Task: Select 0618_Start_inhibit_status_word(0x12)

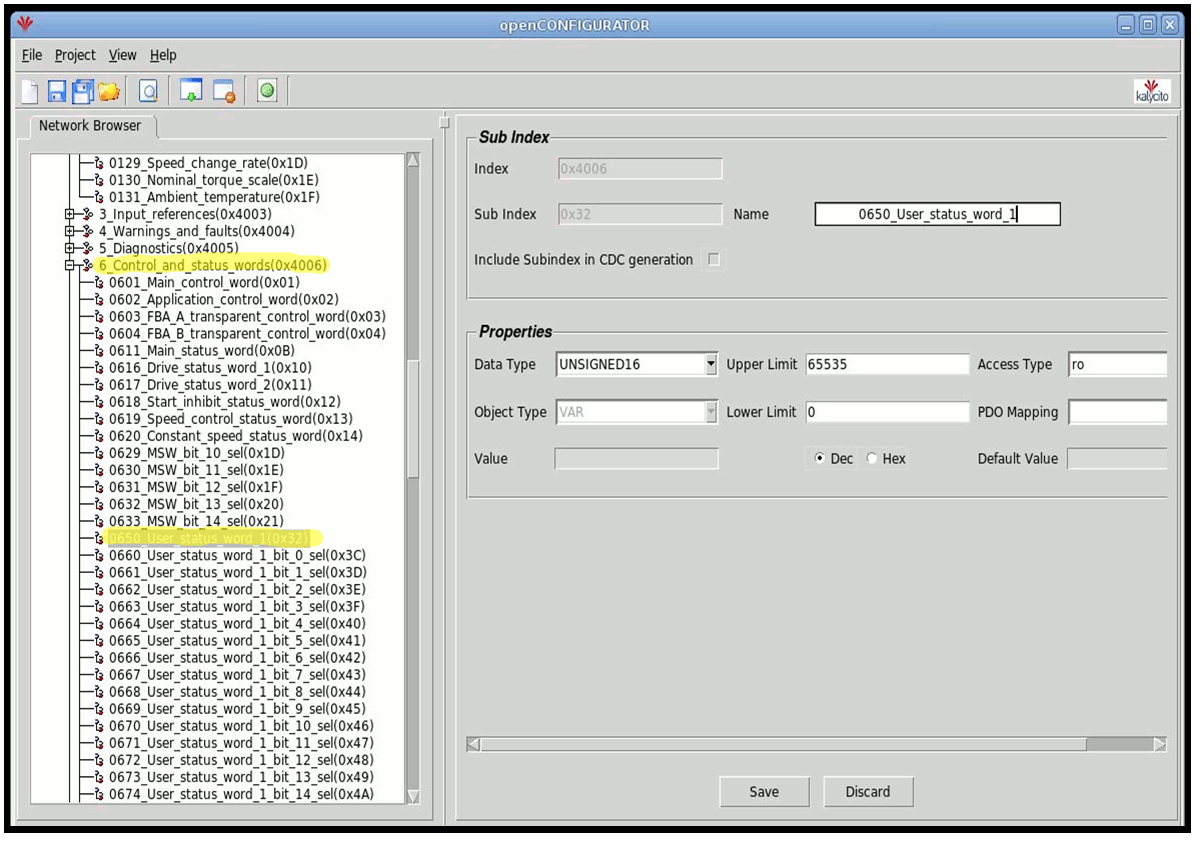Action: point(225,401)
